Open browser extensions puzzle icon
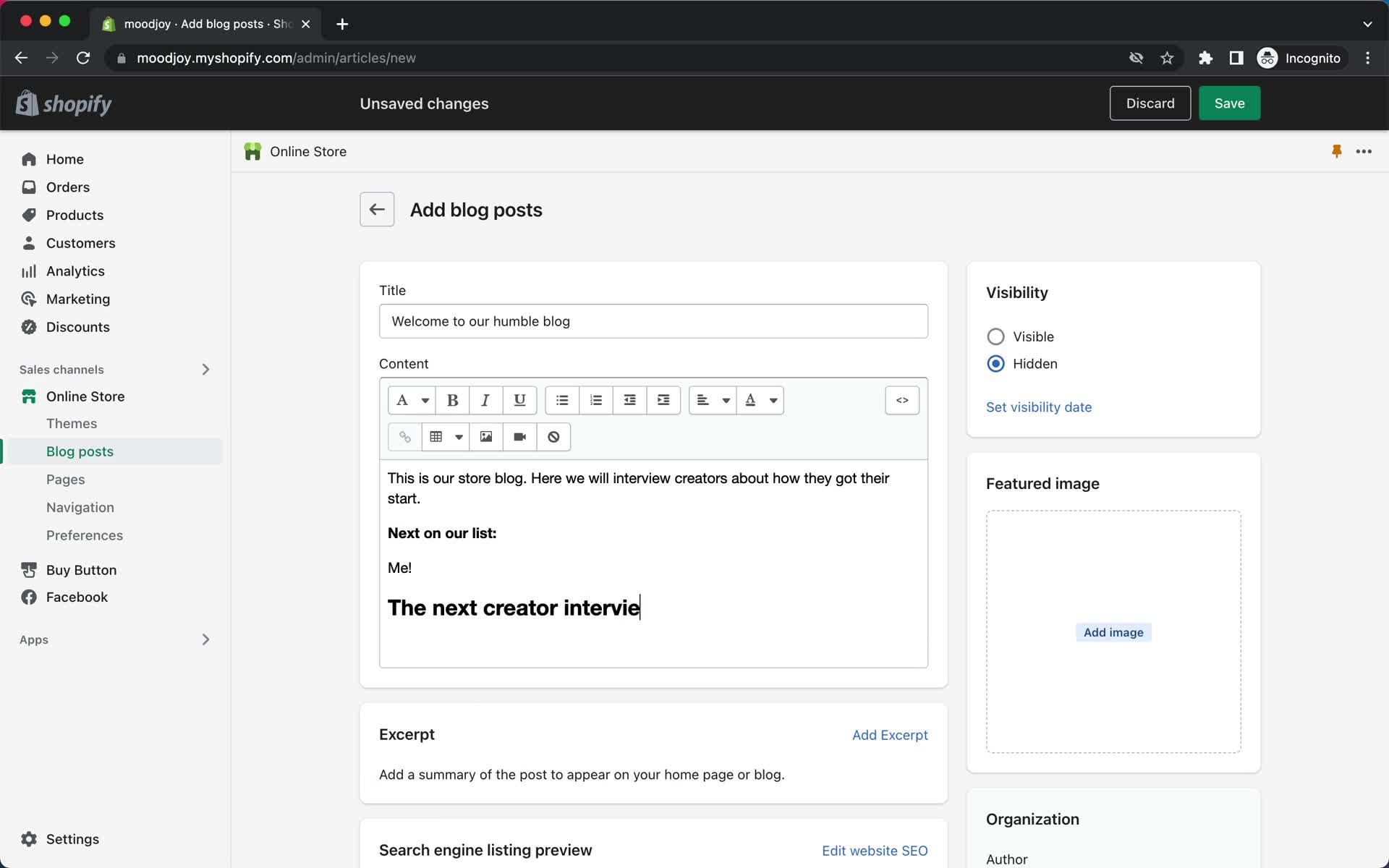The image size is (1389, 868). (x=1205, y=58)
